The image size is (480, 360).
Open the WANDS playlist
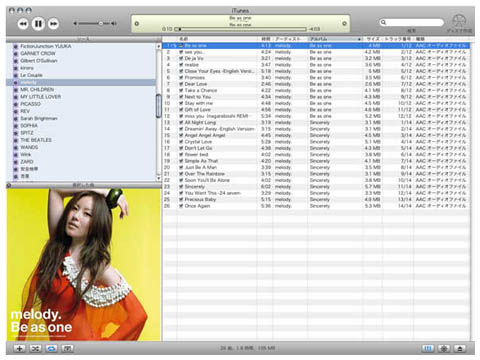[x=81, y=147]
